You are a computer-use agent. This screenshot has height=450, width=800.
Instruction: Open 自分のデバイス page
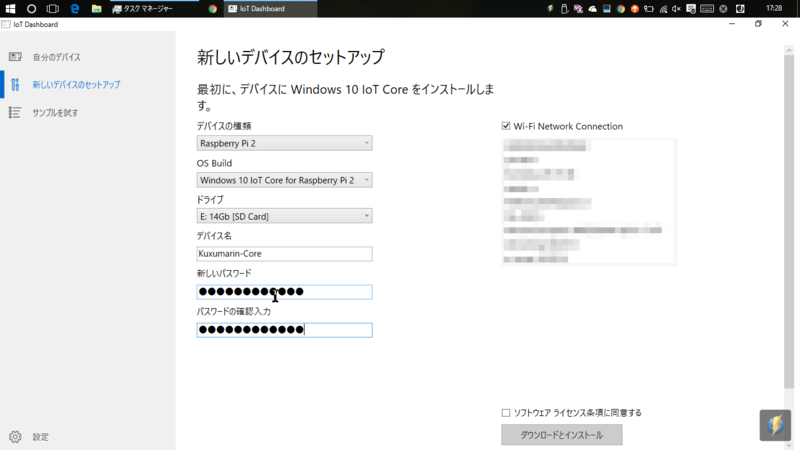click(57, 57)
